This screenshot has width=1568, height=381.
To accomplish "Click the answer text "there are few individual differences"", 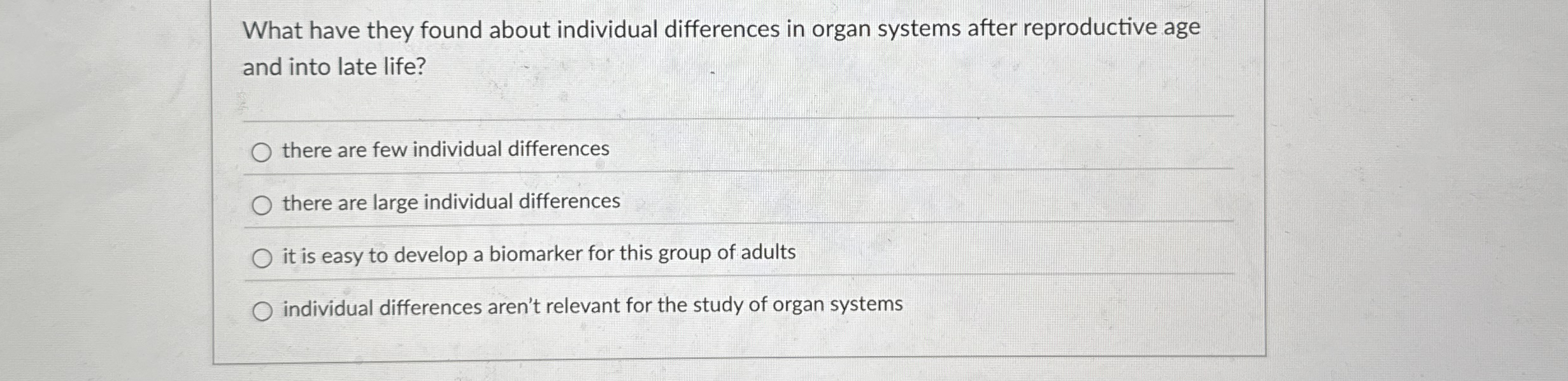I will (x=444, y=150).
